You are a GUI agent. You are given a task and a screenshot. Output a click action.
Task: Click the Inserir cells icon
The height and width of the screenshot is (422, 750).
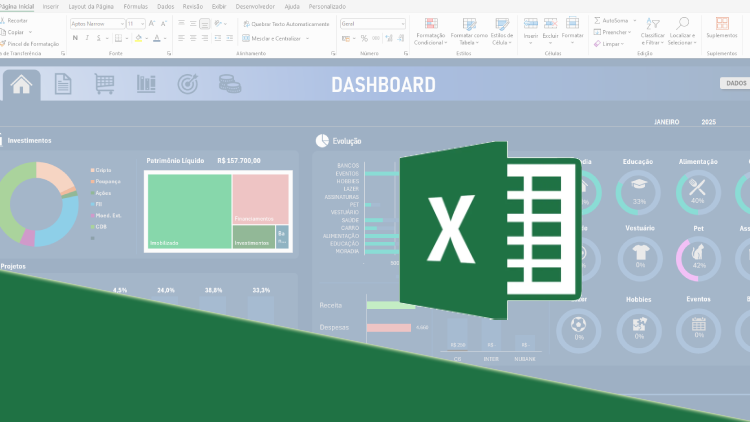530,23
